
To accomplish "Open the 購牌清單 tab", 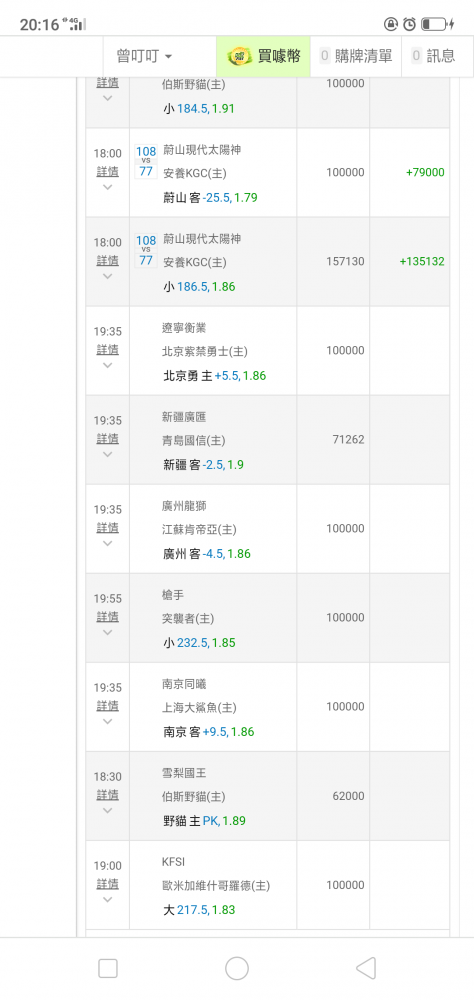I will click(356, 56).
